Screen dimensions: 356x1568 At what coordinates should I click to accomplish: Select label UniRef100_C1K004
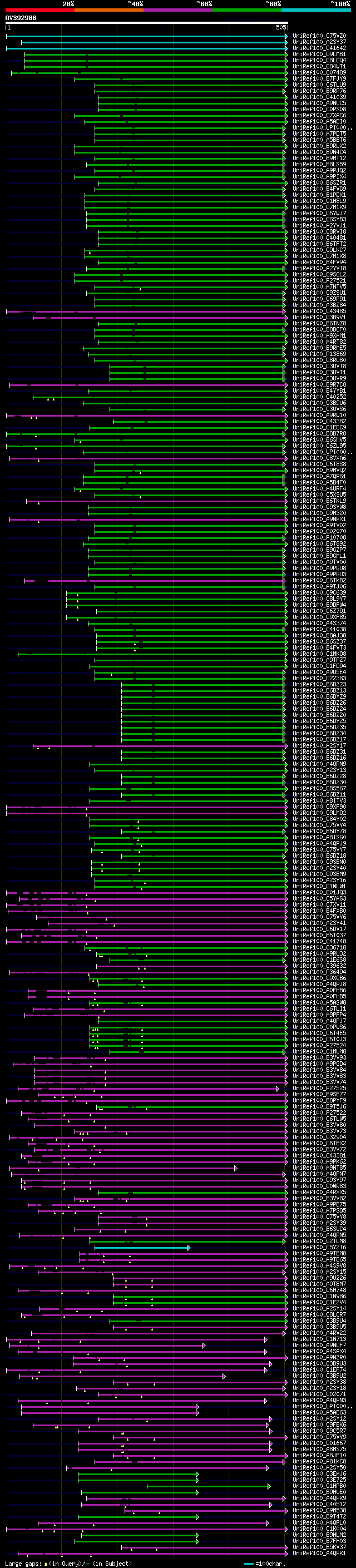coord(319,1529)
